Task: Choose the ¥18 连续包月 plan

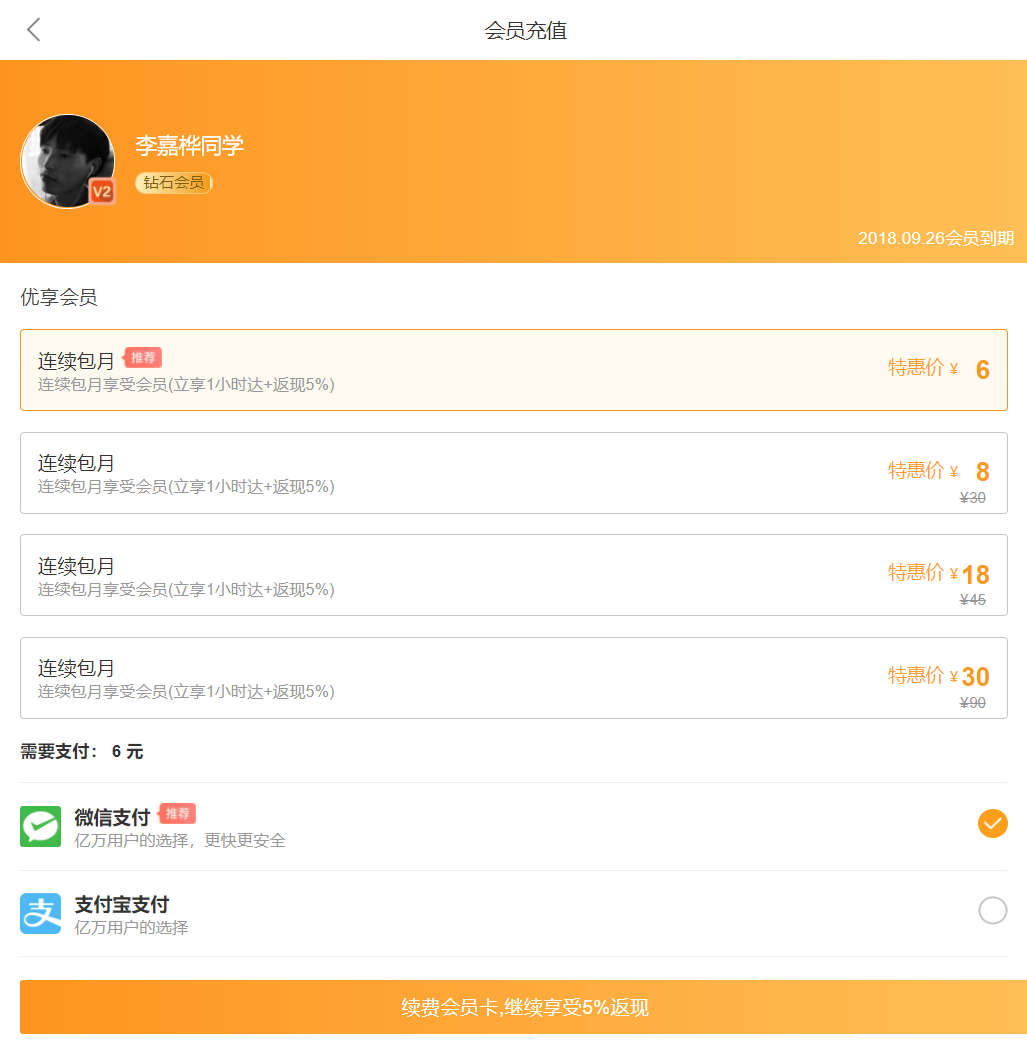Action: [513, 575]
